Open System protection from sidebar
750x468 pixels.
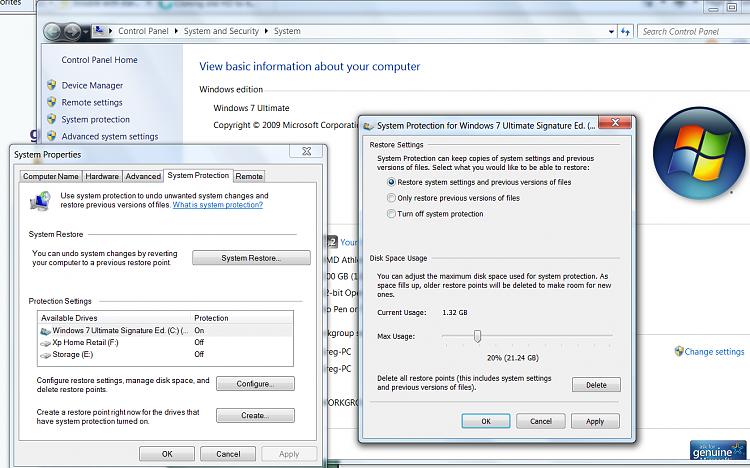(96, 119)
